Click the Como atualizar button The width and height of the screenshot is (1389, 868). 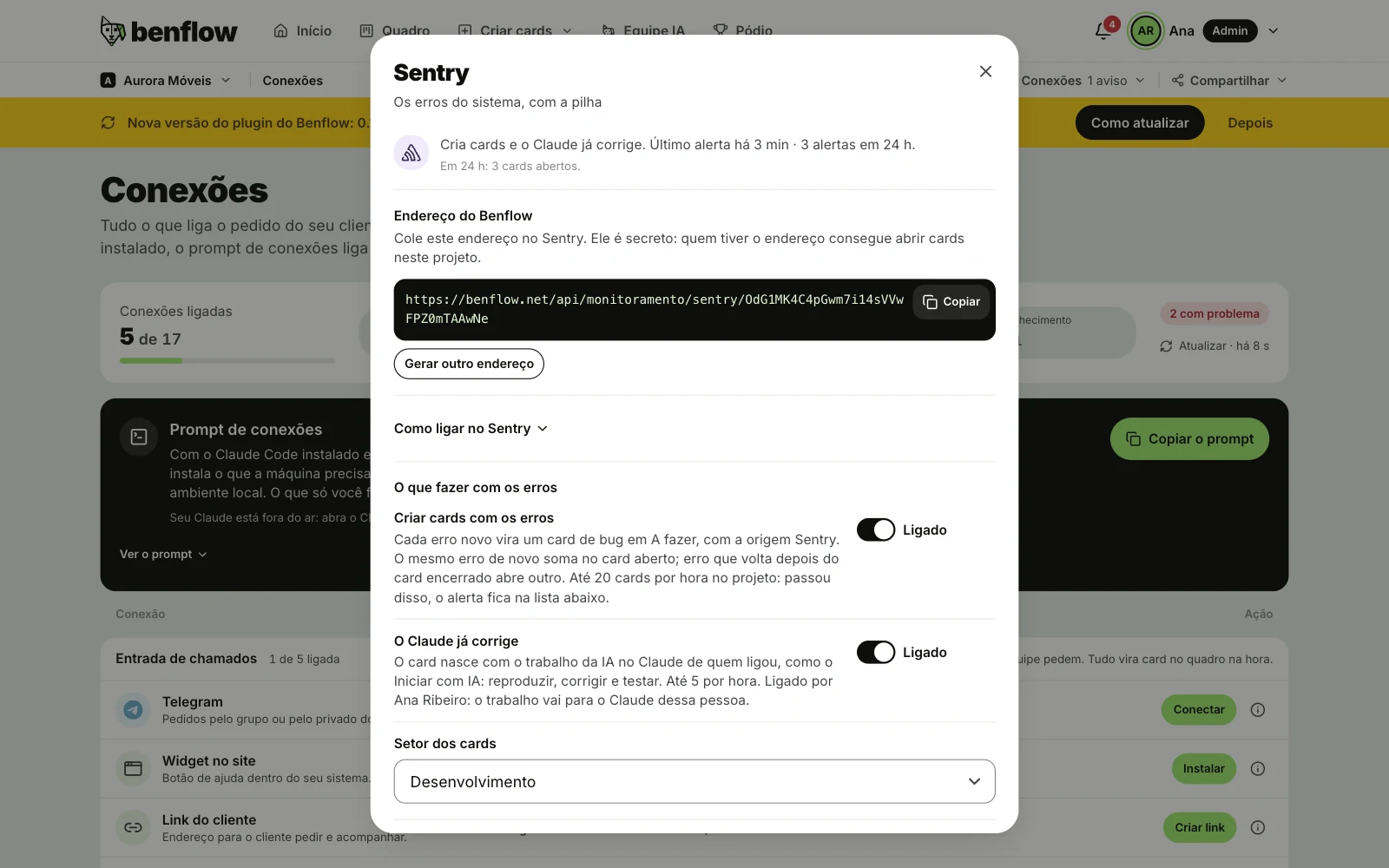coord(1140,122)
